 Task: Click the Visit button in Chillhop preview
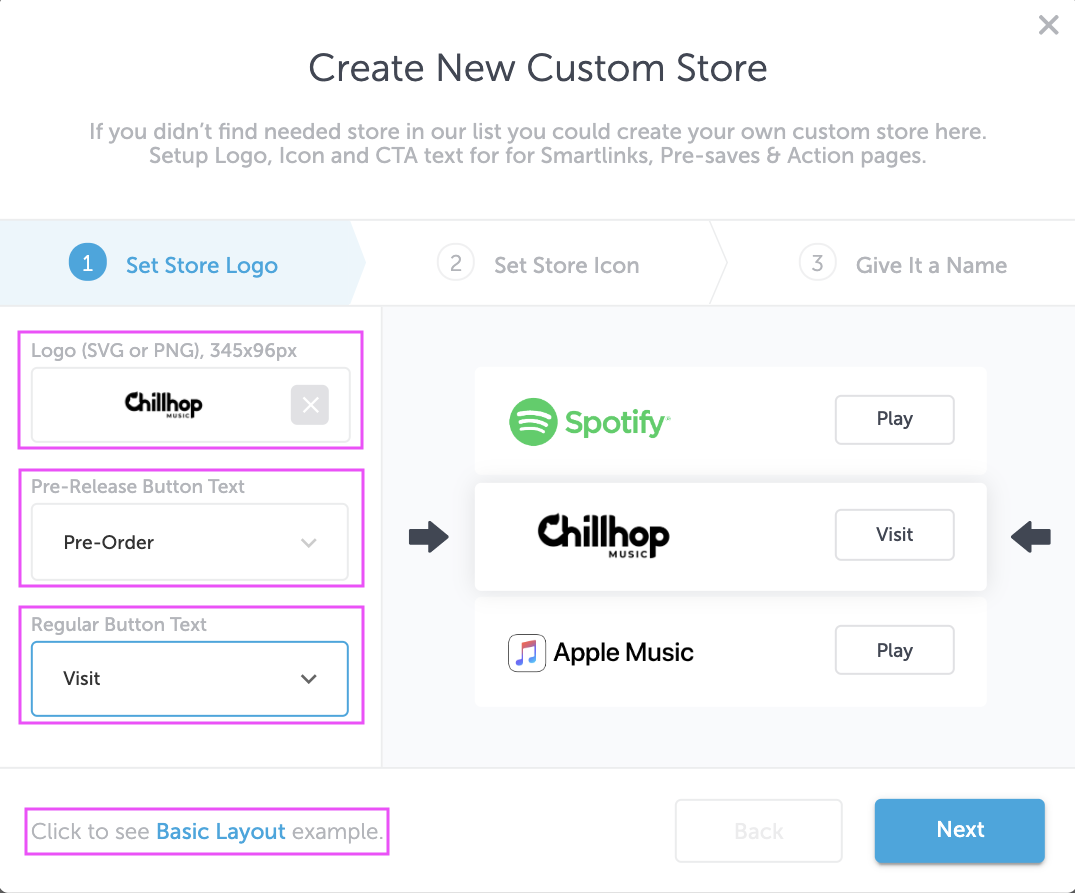click(x=895, y=535)
